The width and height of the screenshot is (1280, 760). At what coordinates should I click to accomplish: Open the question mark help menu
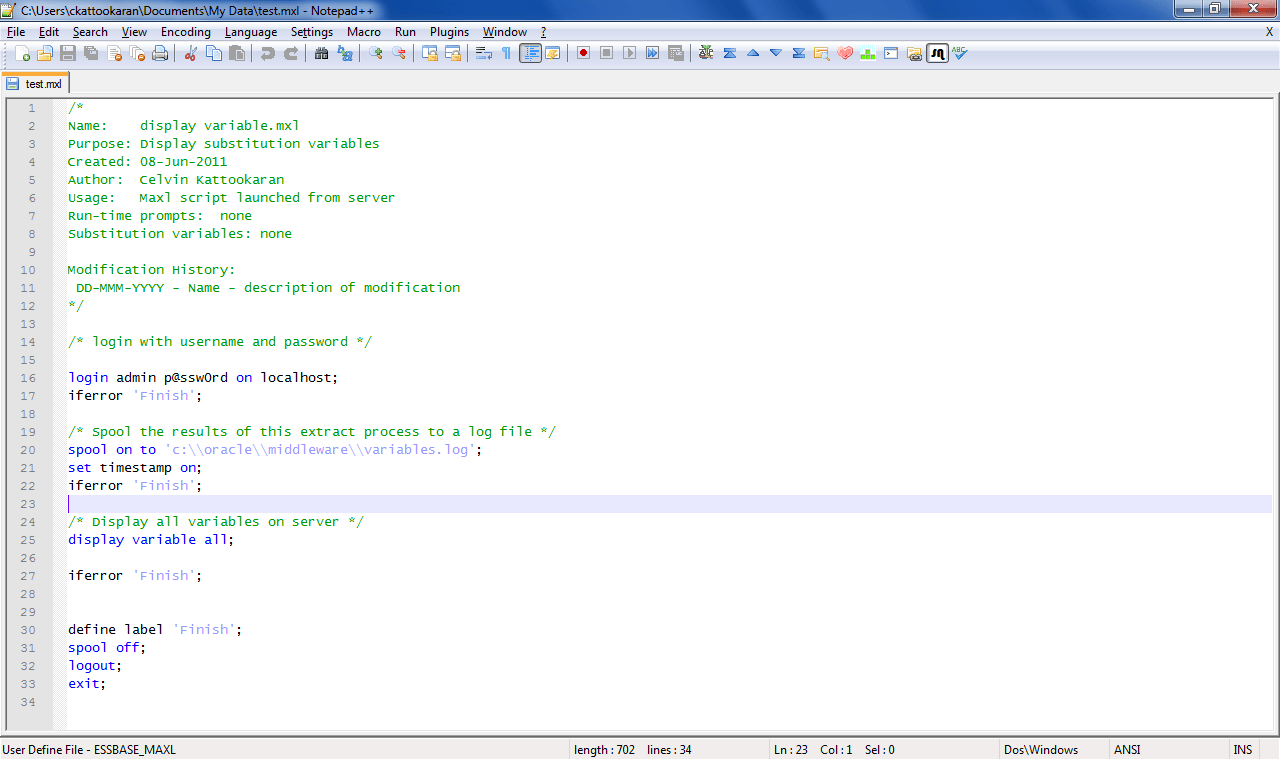[544, 32]
